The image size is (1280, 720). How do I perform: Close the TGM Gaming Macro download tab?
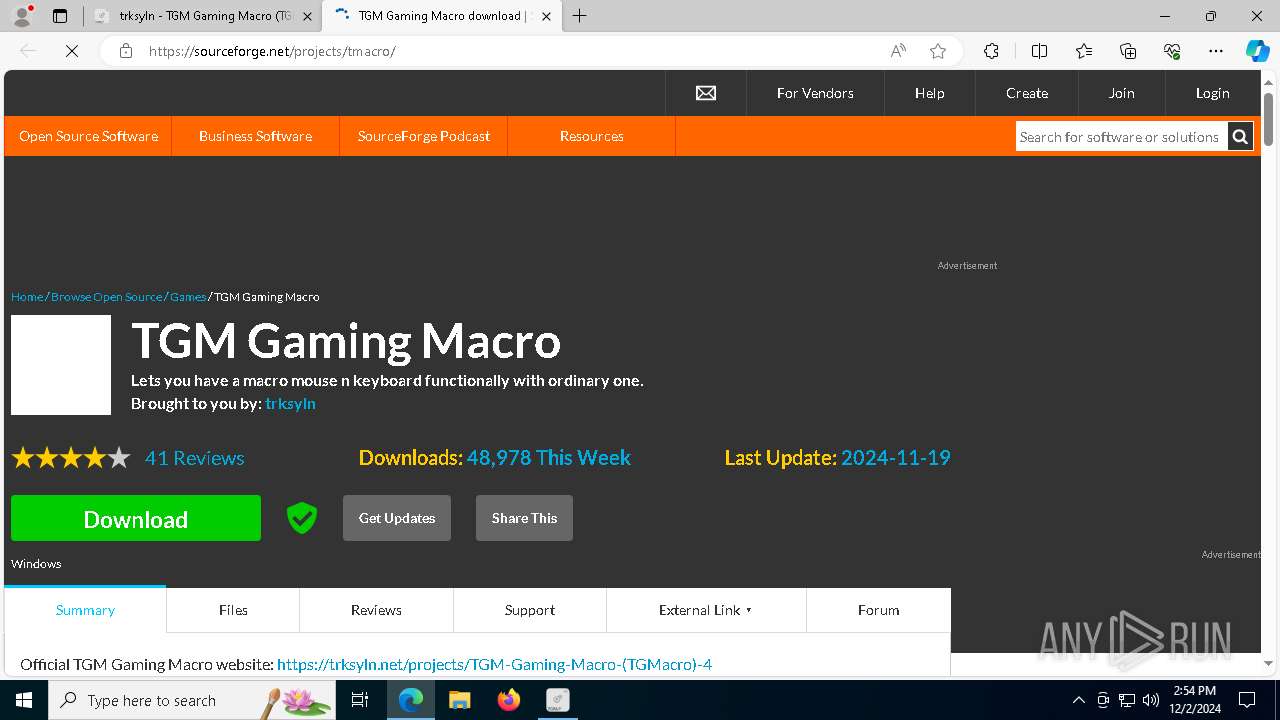pyautogui.click(x=546, y=16)
